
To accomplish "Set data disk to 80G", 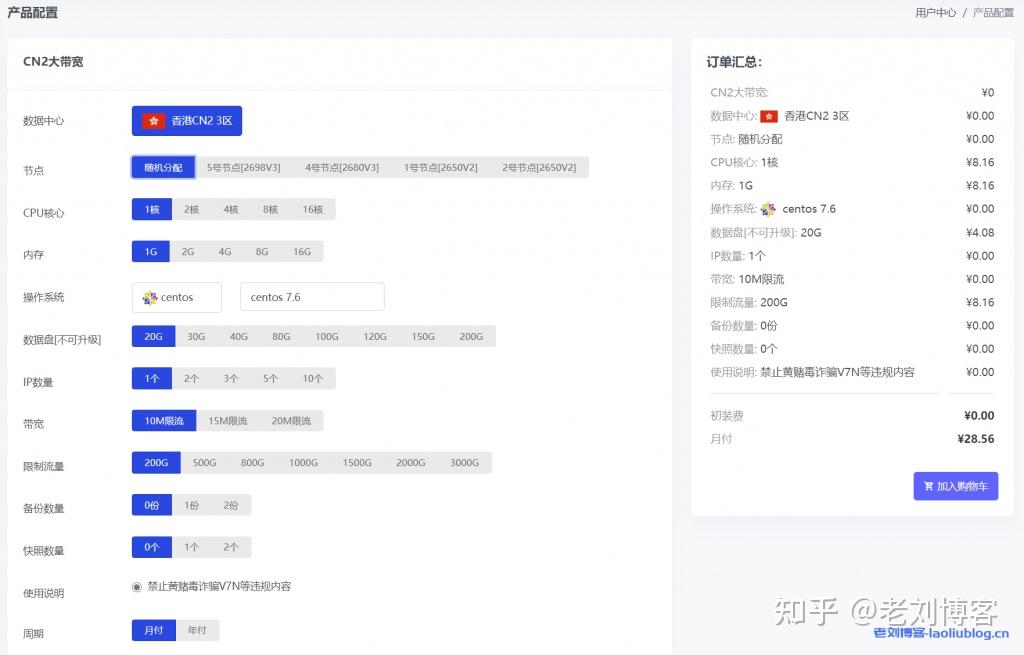I will point(281,336).
